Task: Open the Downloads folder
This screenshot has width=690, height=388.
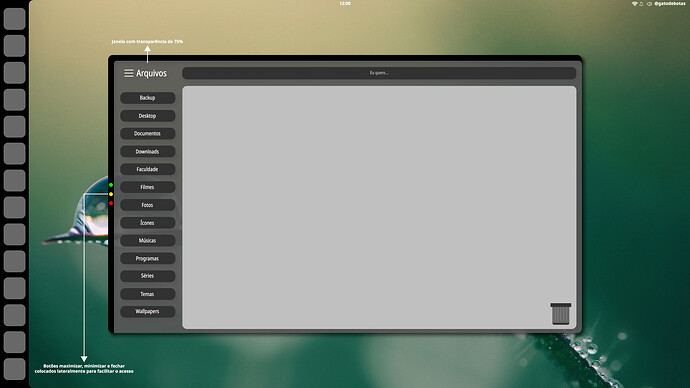Action: point(147,151)
